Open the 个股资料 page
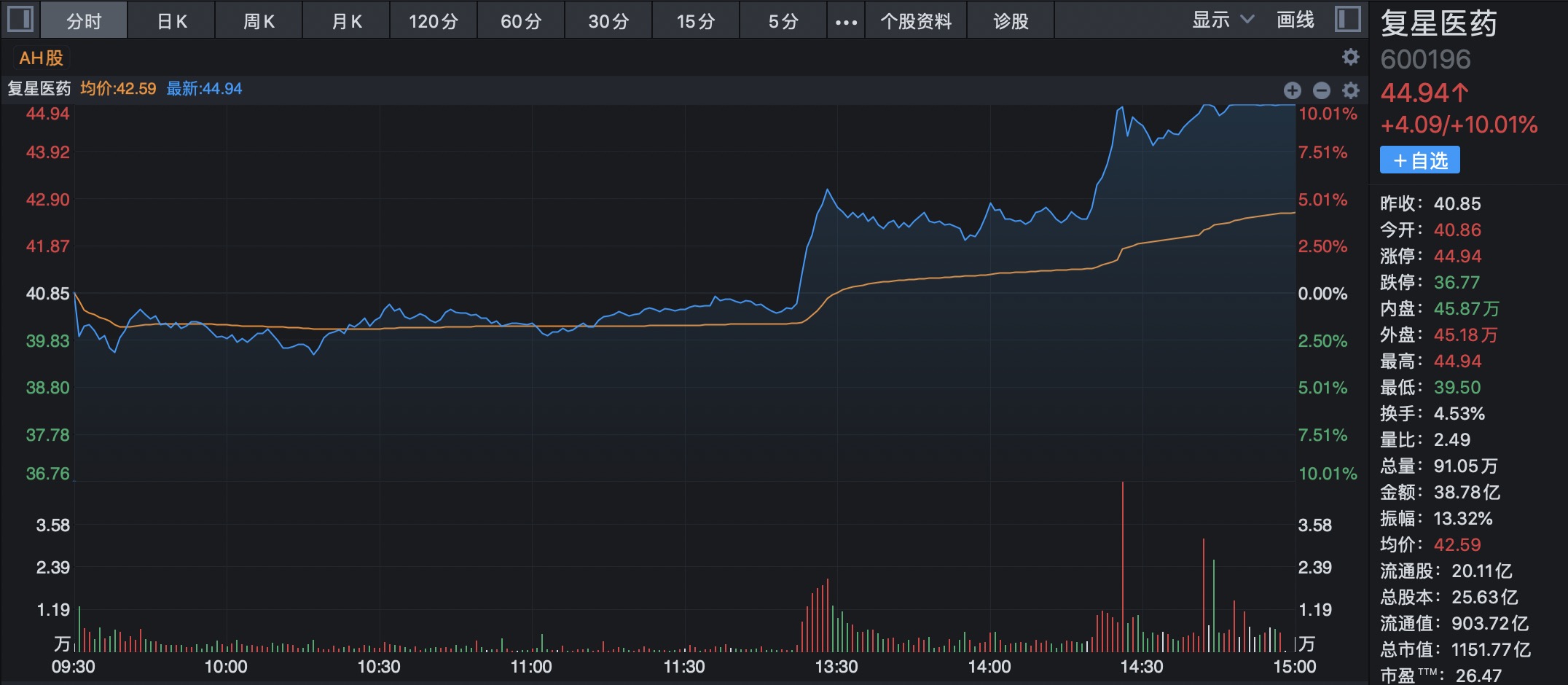 [x=916, y=20]
